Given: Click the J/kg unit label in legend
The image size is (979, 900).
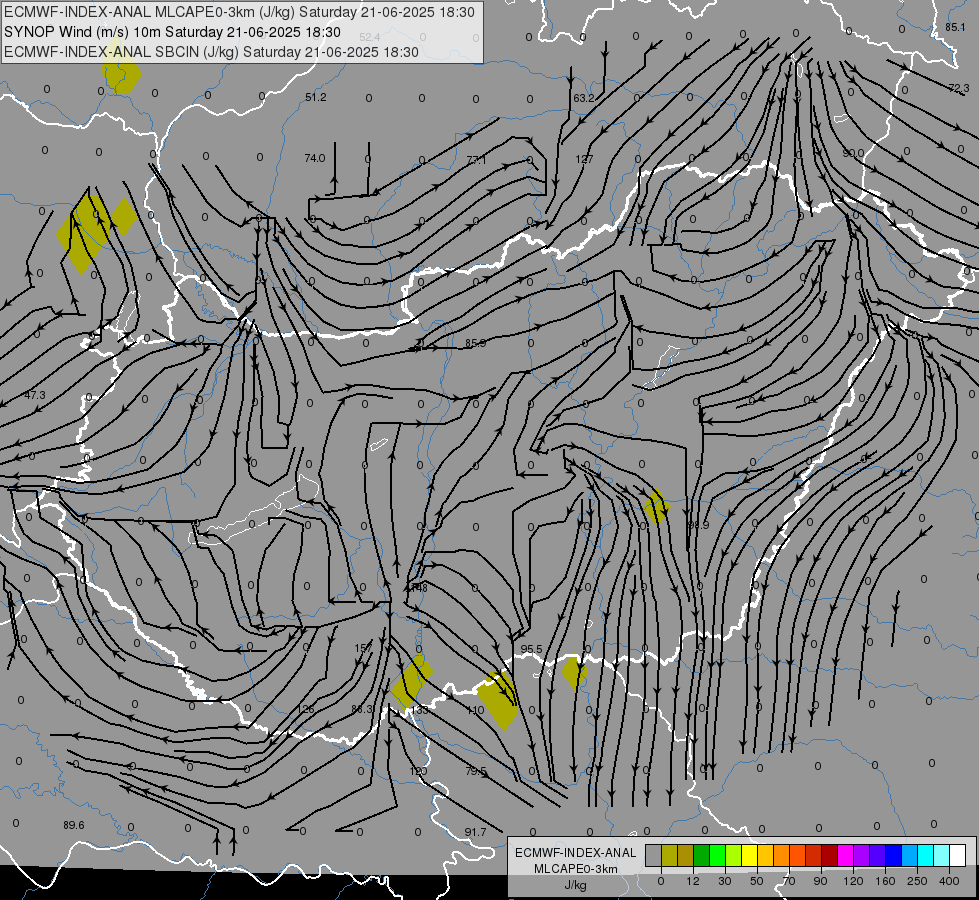Looking at the screenshot, I should tap(575, 885).
